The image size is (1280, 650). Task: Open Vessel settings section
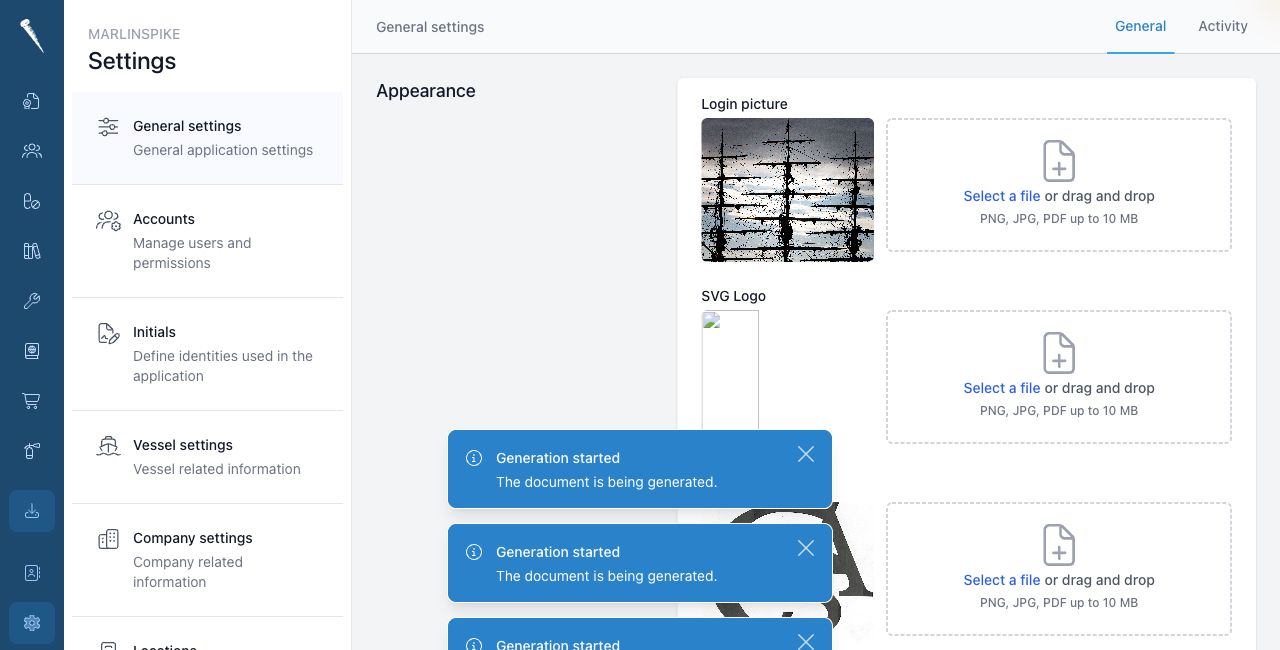pyautogui.click(x=208, y=457)
